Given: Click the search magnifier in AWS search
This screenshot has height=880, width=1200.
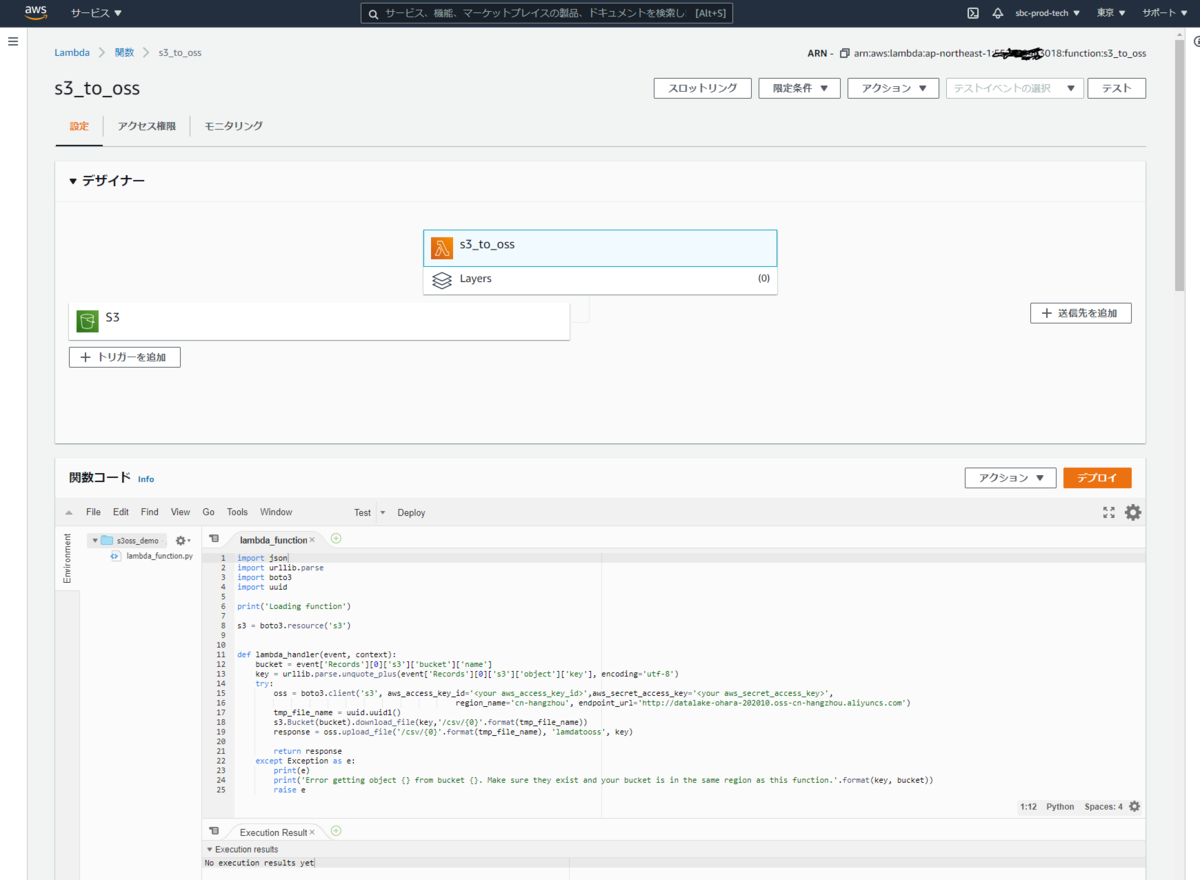Looking at the screenshot, I should [374, 14].
